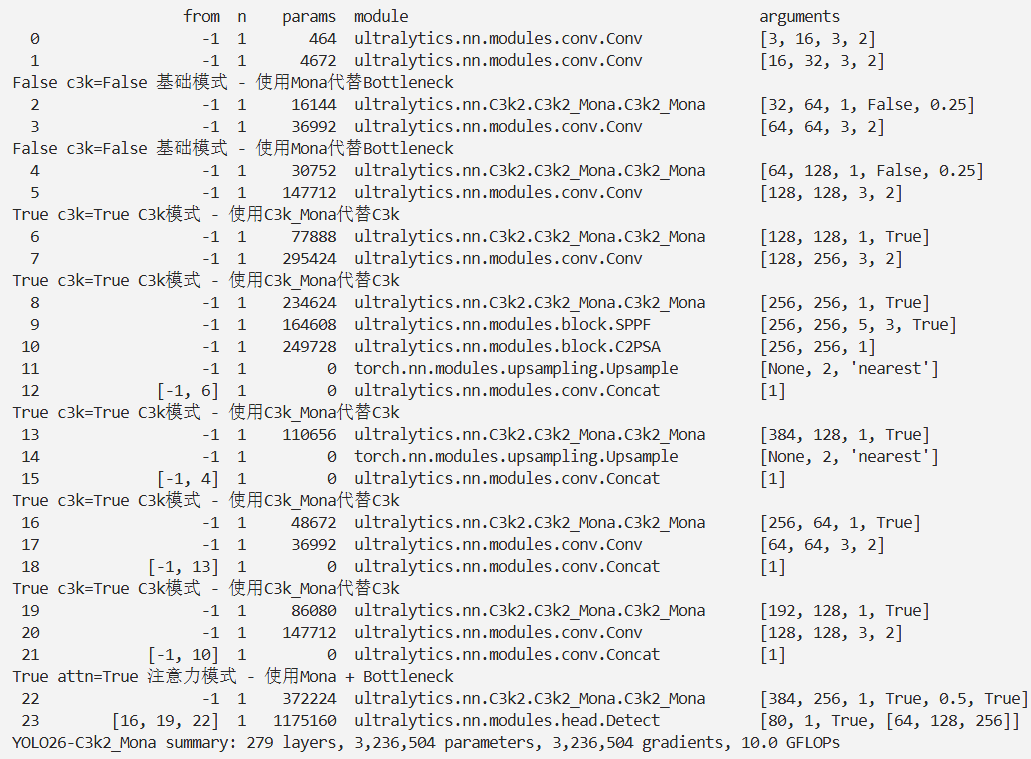Screen dimensions: 1031x759
Task: Click the C2PSA module name in row 10
Action: click(x=507, y=347)
